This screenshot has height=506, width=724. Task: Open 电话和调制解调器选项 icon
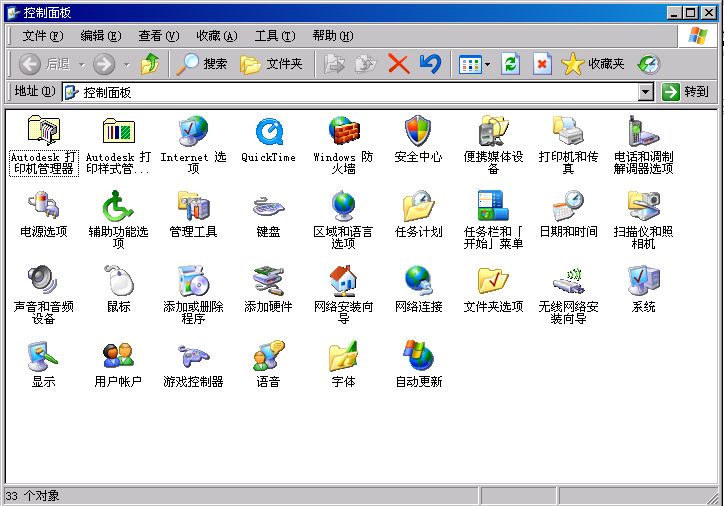643,130
